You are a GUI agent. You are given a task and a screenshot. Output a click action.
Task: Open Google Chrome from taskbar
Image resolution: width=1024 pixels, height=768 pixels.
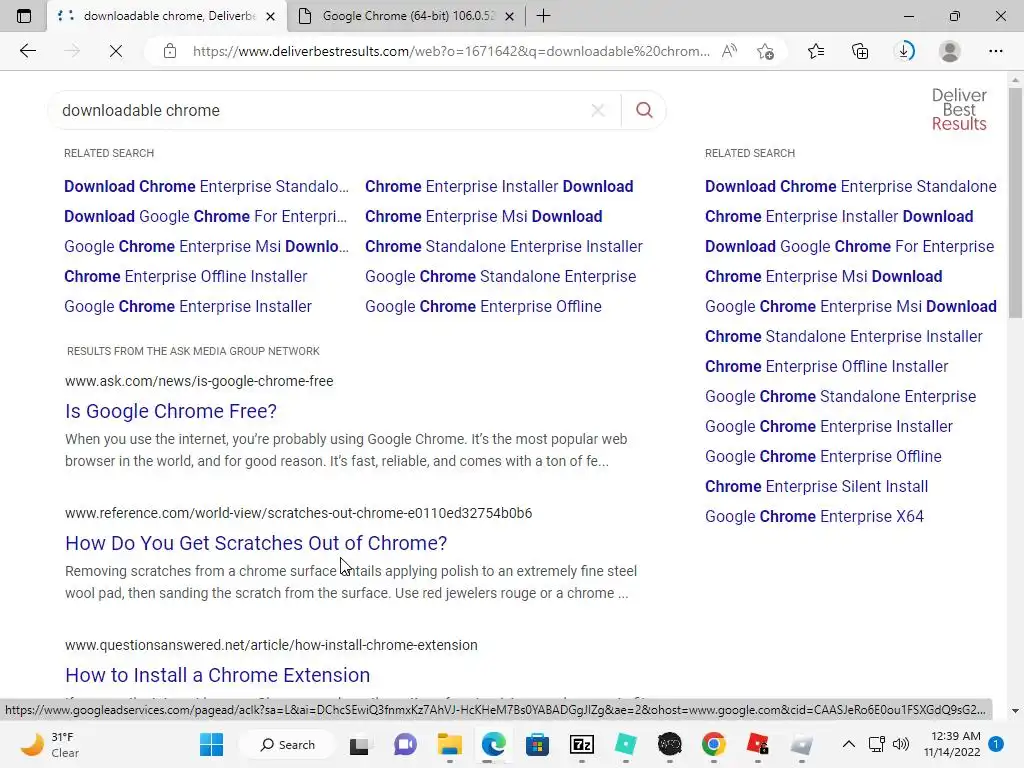[x=714, y=744]
